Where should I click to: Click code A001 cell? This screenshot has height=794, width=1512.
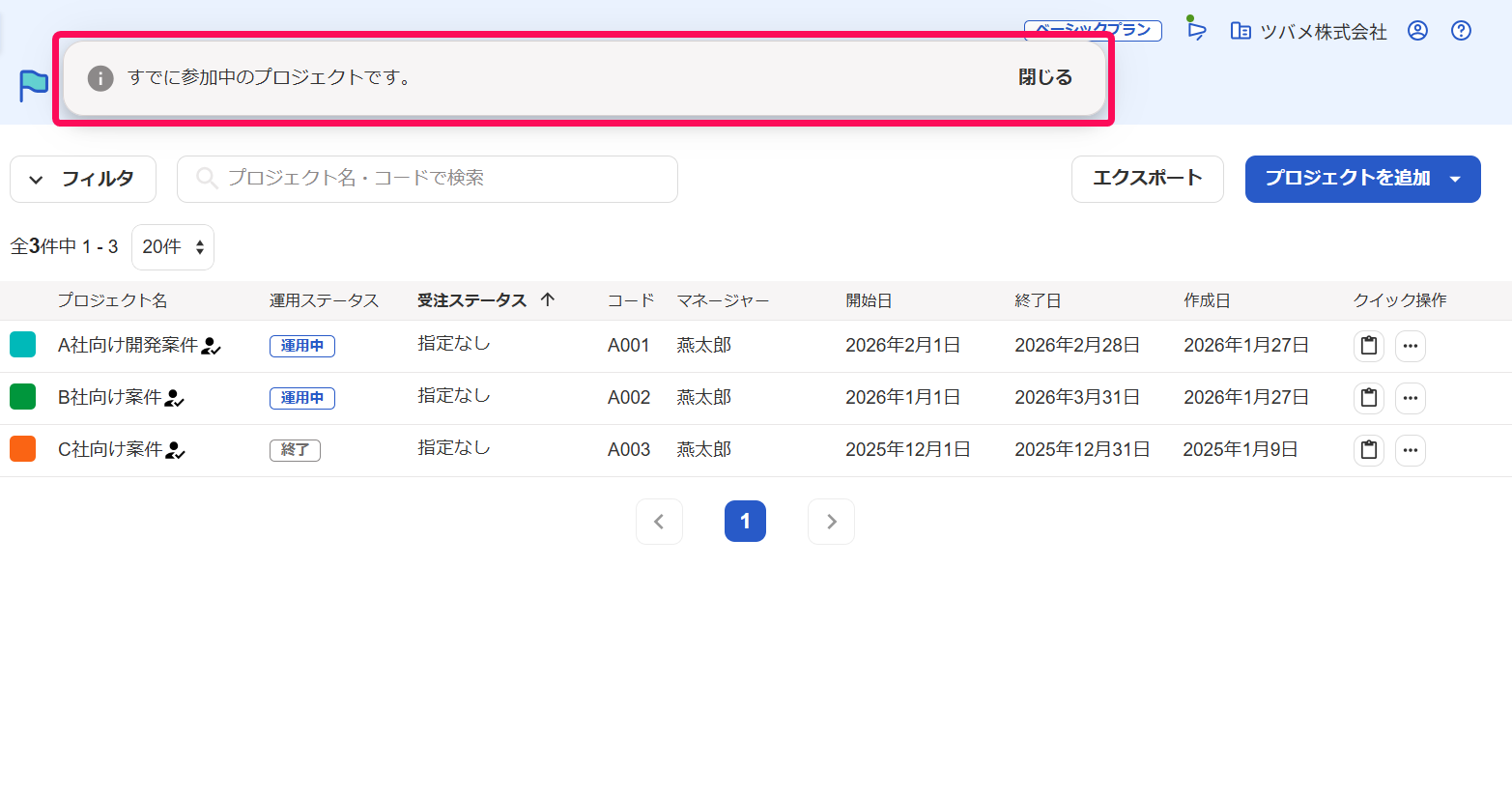click(x=628, y=345)
